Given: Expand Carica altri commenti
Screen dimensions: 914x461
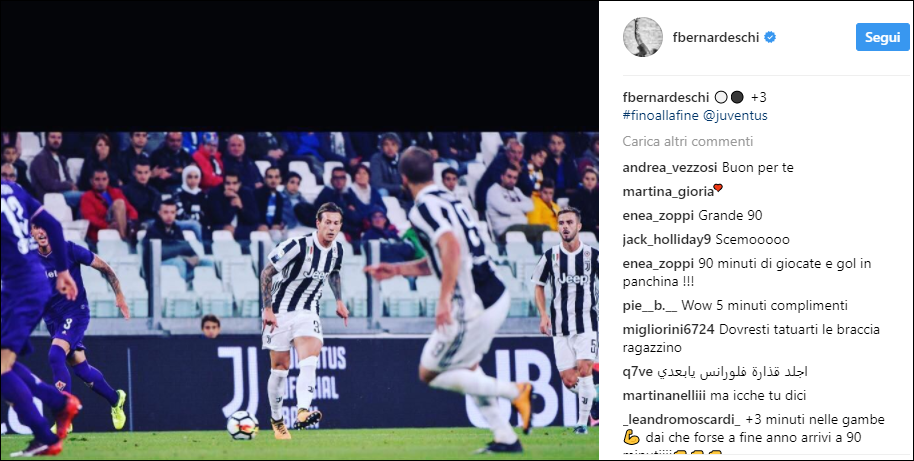Looking at the screenshot, I should click(x=688, y=141).
